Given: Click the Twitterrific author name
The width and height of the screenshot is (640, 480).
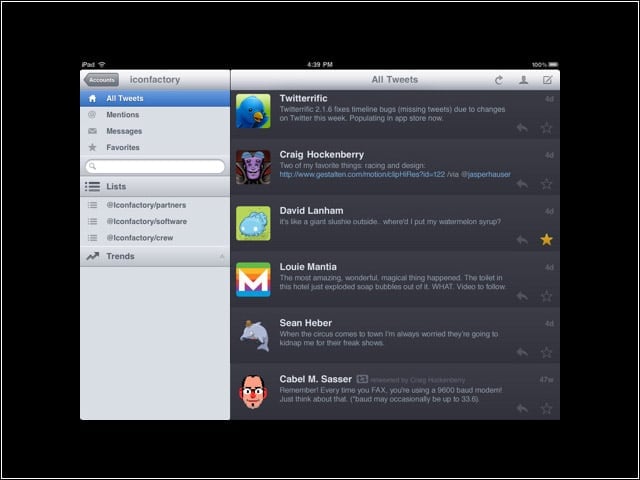Looking at the screenshot, I should click(x=303, y=98).
